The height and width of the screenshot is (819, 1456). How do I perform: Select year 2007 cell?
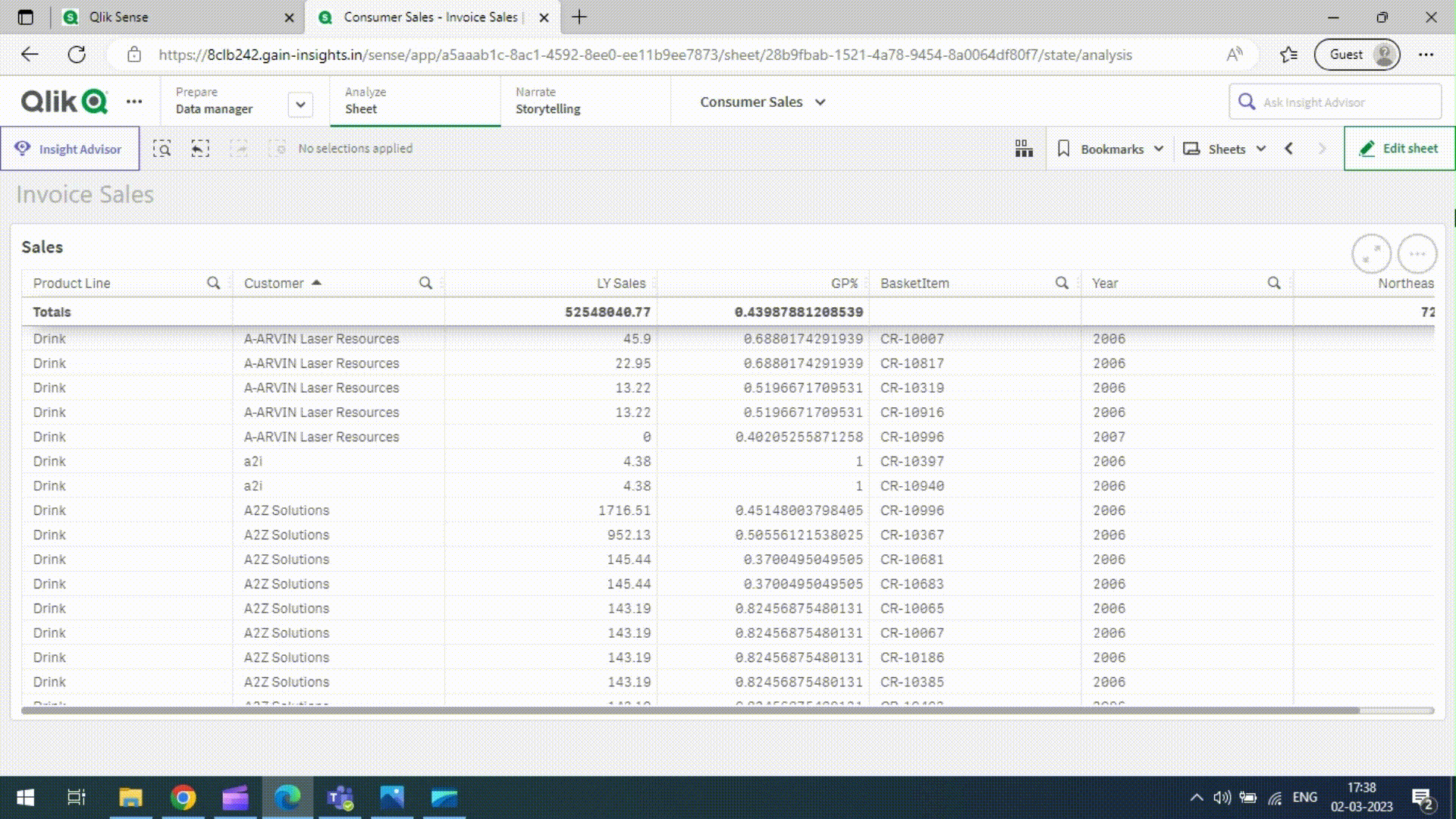[x=1187, y=437]
